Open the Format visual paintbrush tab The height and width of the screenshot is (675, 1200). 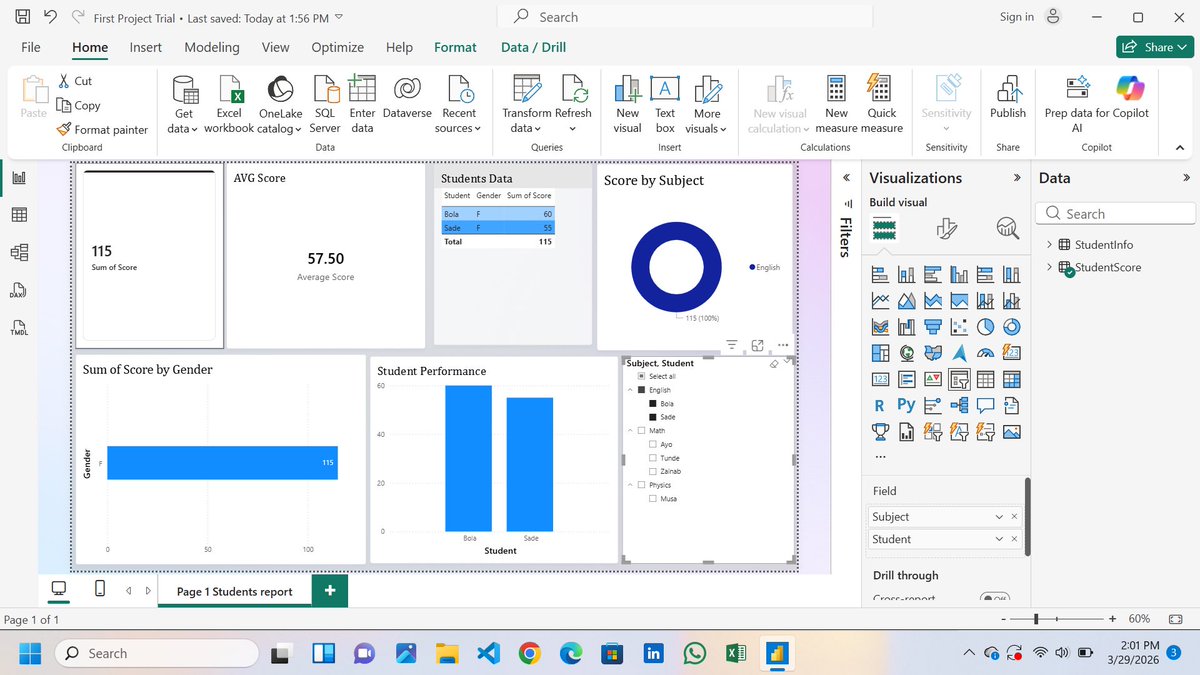946,230
